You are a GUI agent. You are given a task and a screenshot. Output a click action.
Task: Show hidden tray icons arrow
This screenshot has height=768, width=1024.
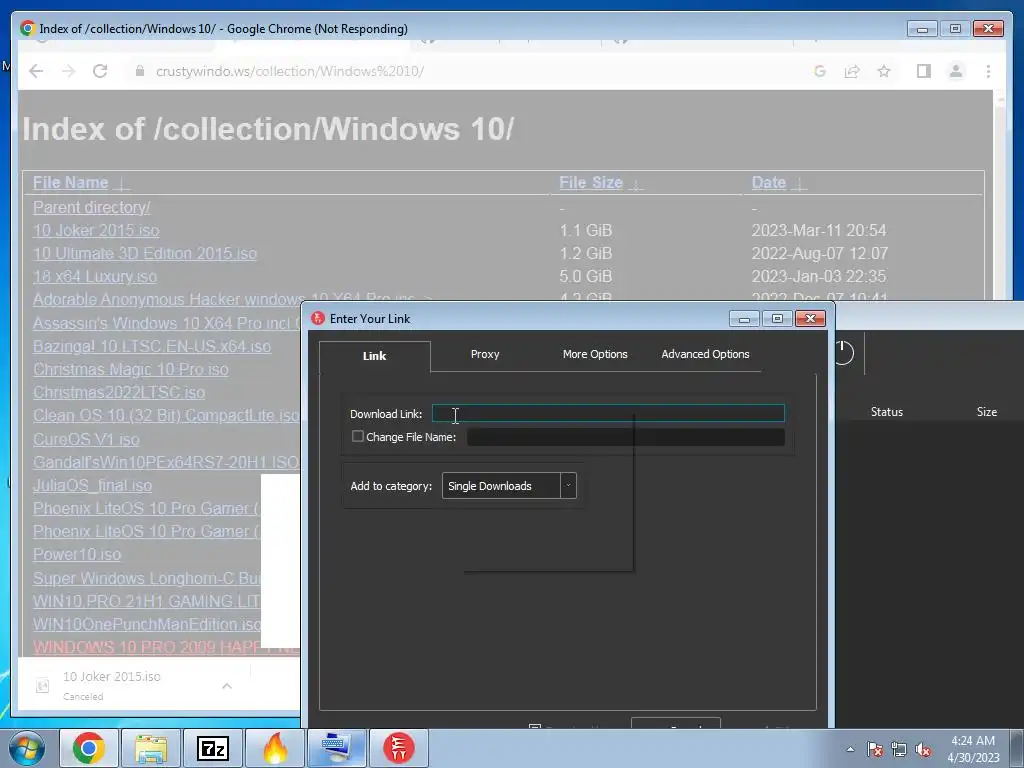pos(850,749)
